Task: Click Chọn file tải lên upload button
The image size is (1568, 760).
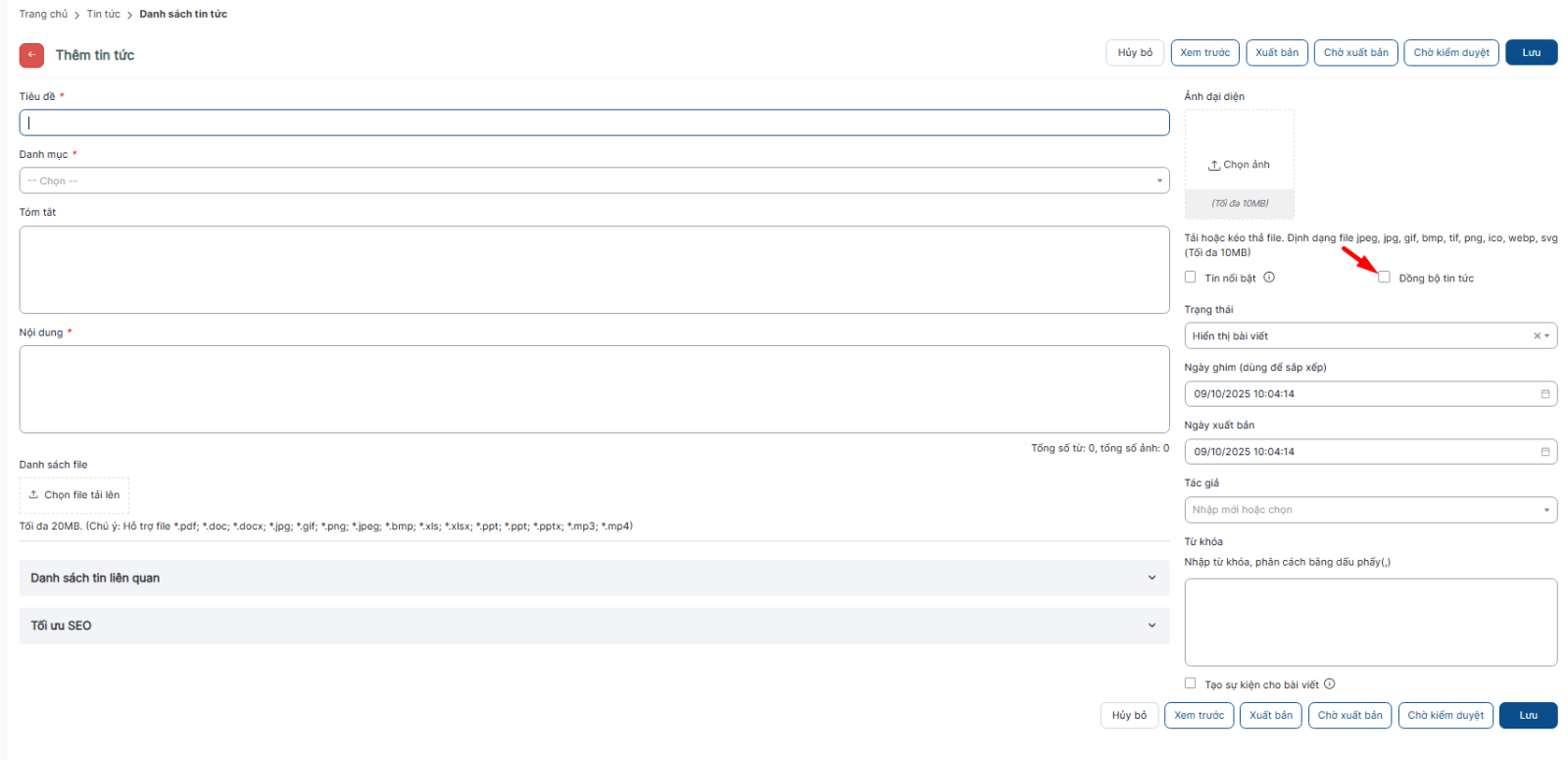Action: (x=74, y=495)
